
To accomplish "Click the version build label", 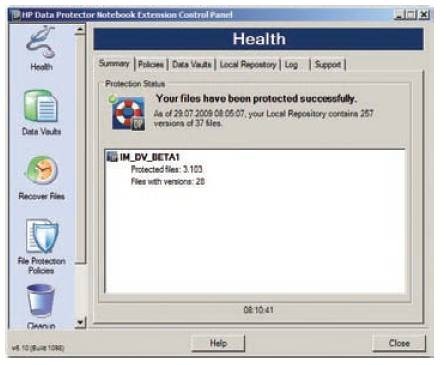I will (x=38, y=348).
